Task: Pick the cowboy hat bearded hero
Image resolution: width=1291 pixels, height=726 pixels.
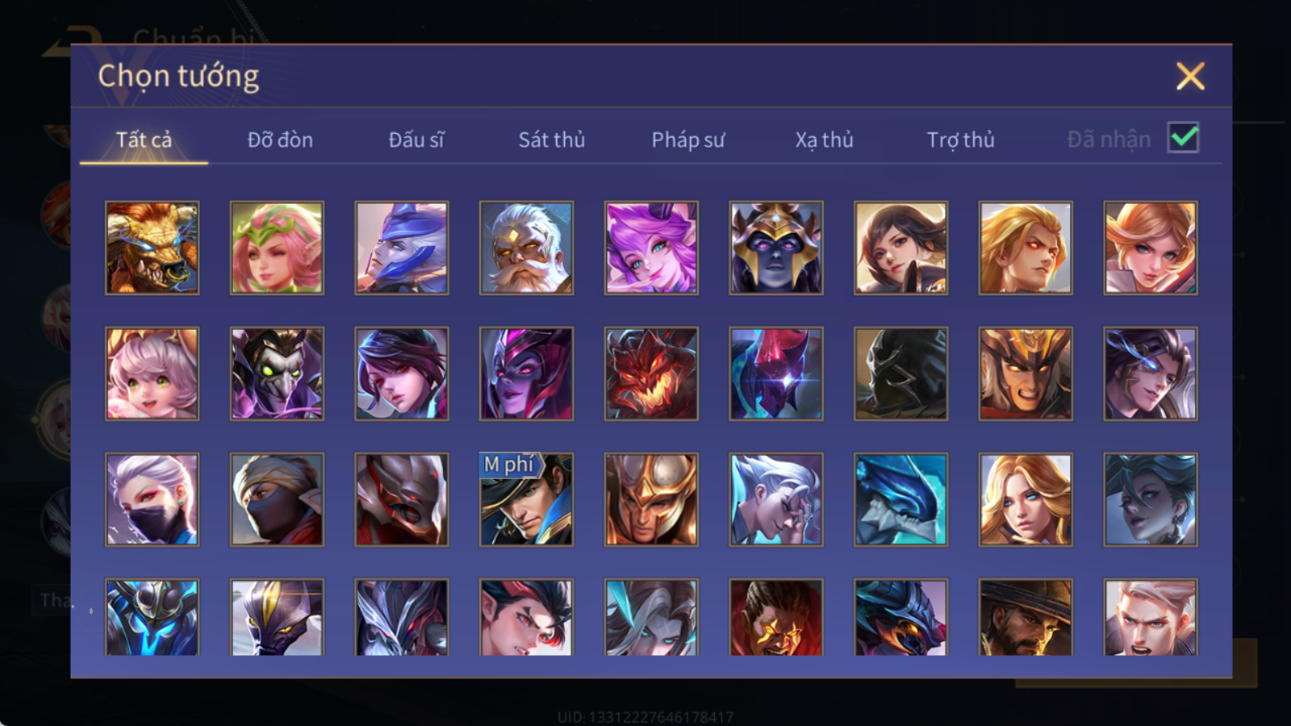Action: [x=1026, y=617]
